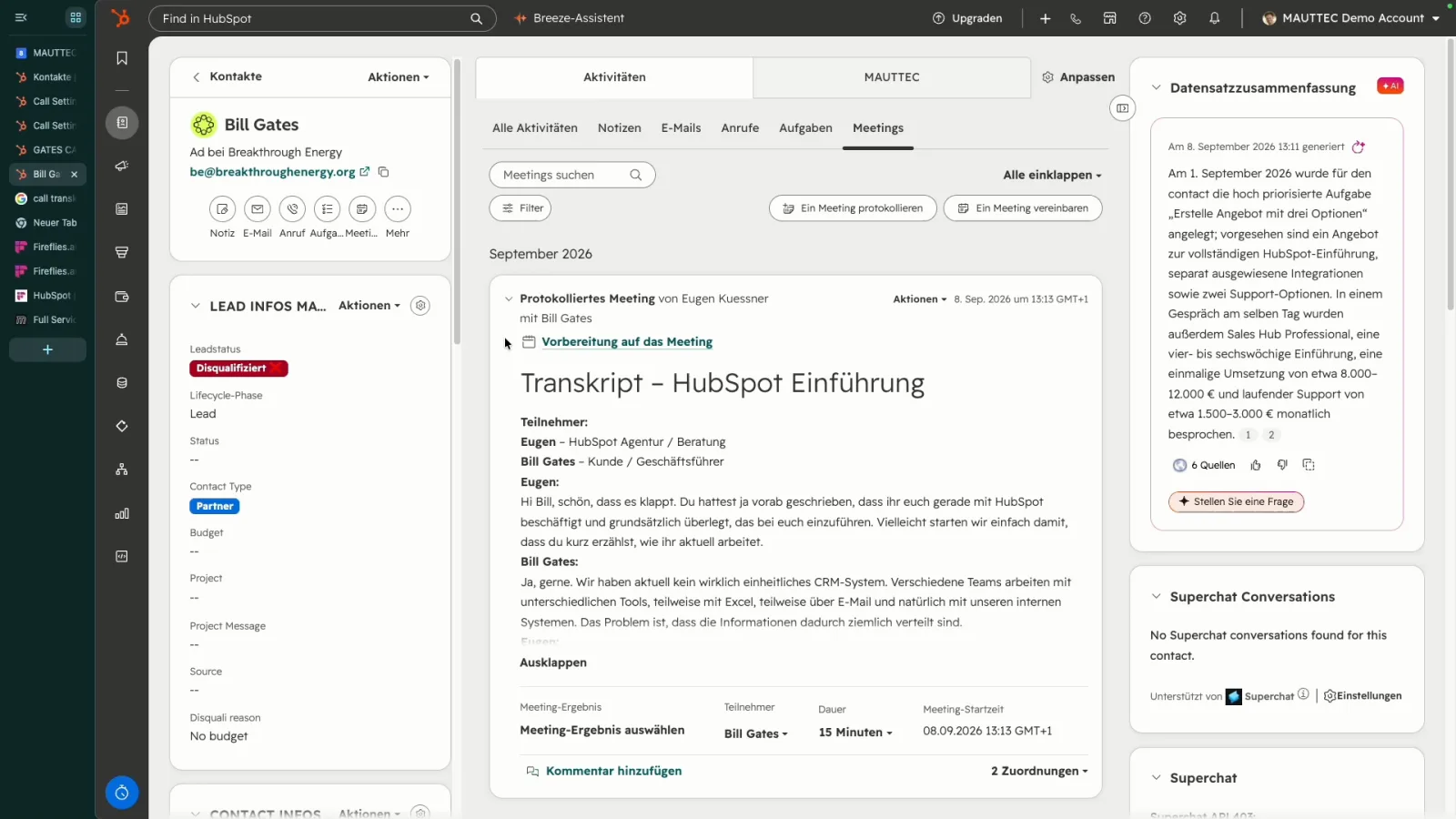Open the 2 Zuordnungen dropdown
This screenshot has width=1456, height=819.
coord(1039,771)
